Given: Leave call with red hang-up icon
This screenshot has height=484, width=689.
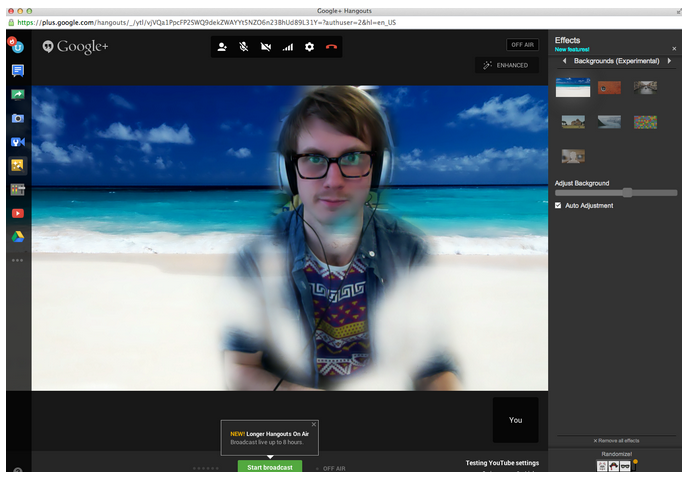Looking at the screenshot, I should coord(331,47).
